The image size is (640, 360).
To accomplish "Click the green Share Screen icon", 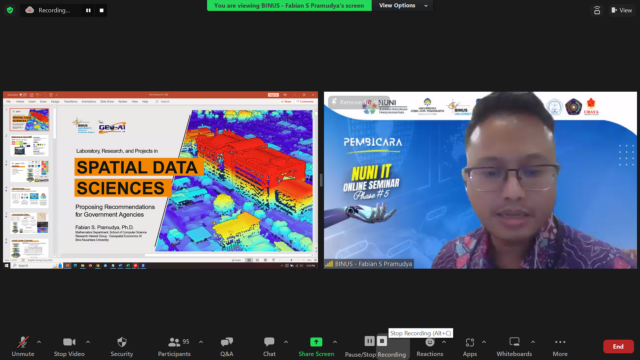I will (316, 342).
